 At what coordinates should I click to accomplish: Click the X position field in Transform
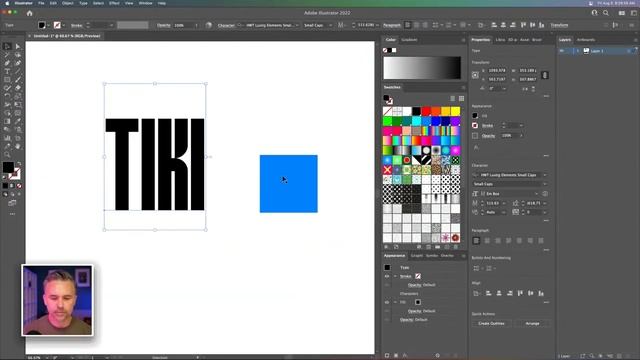[x=497, y=71]
